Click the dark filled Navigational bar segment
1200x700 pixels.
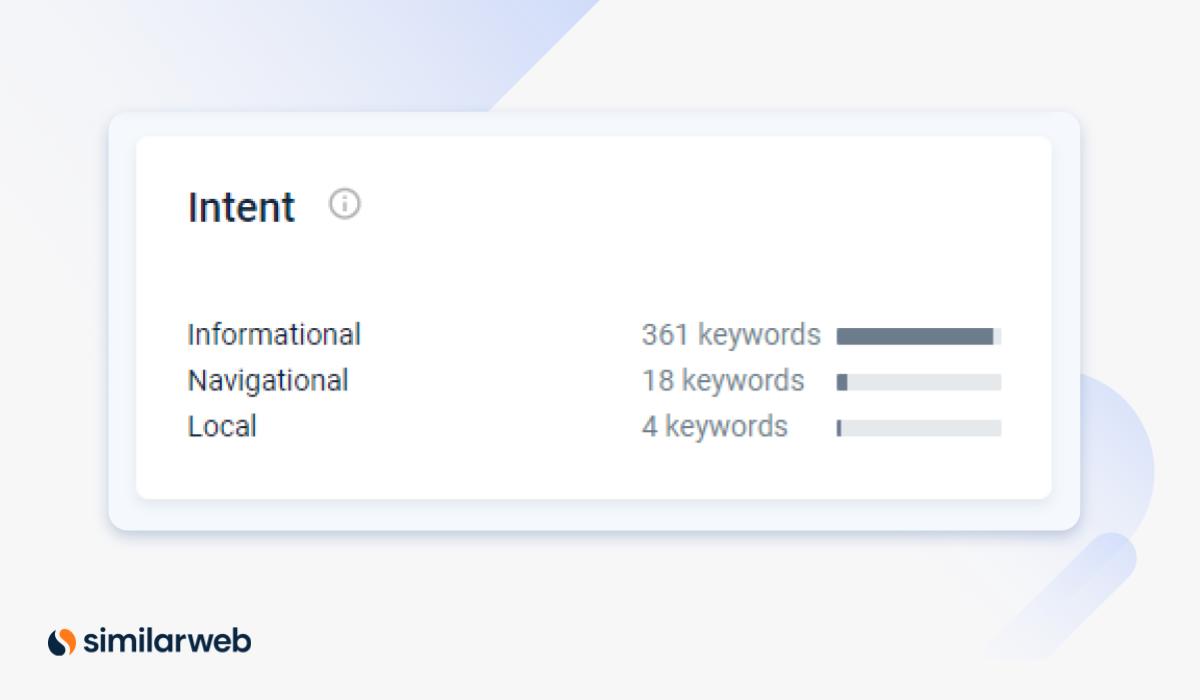(842, 382)
